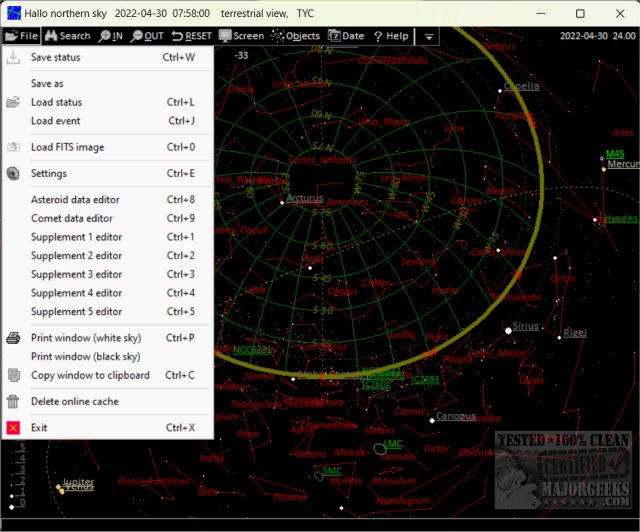Image resolution: width=640 pixels, height=532 pixels.
Task: Click the Sirius star label on map
Action: click(526, 327)
